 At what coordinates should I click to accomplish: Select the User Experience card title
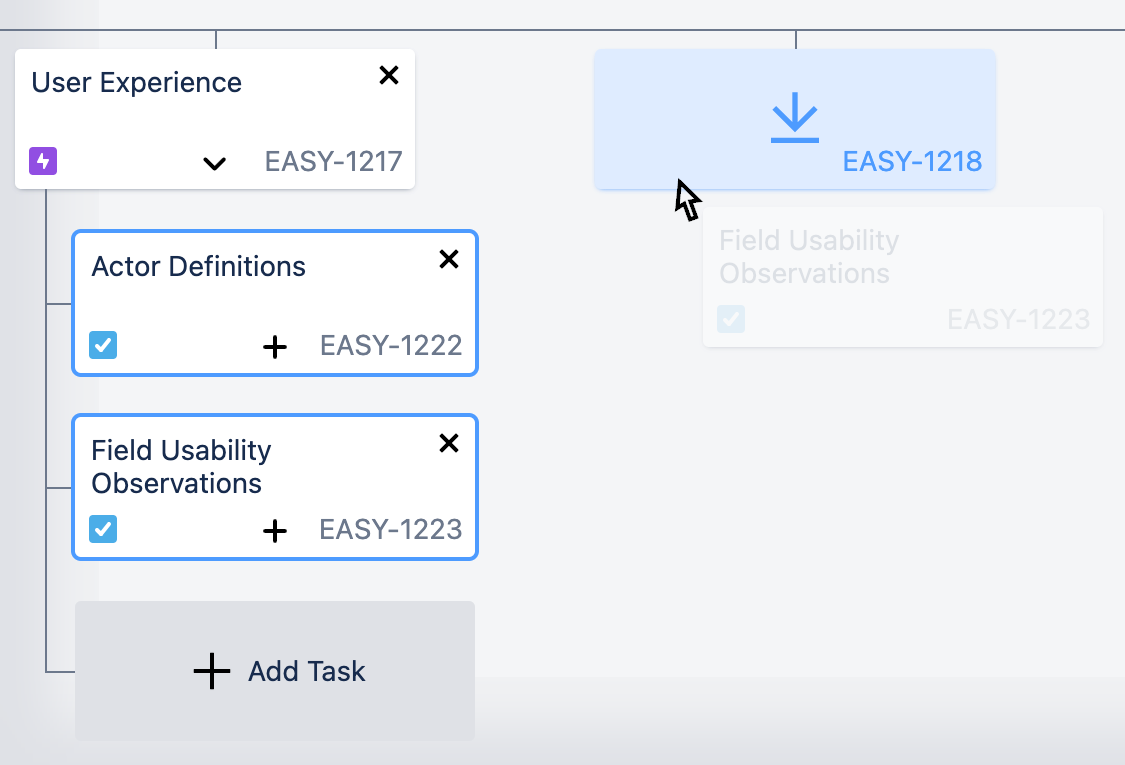(x=136, y=83)
